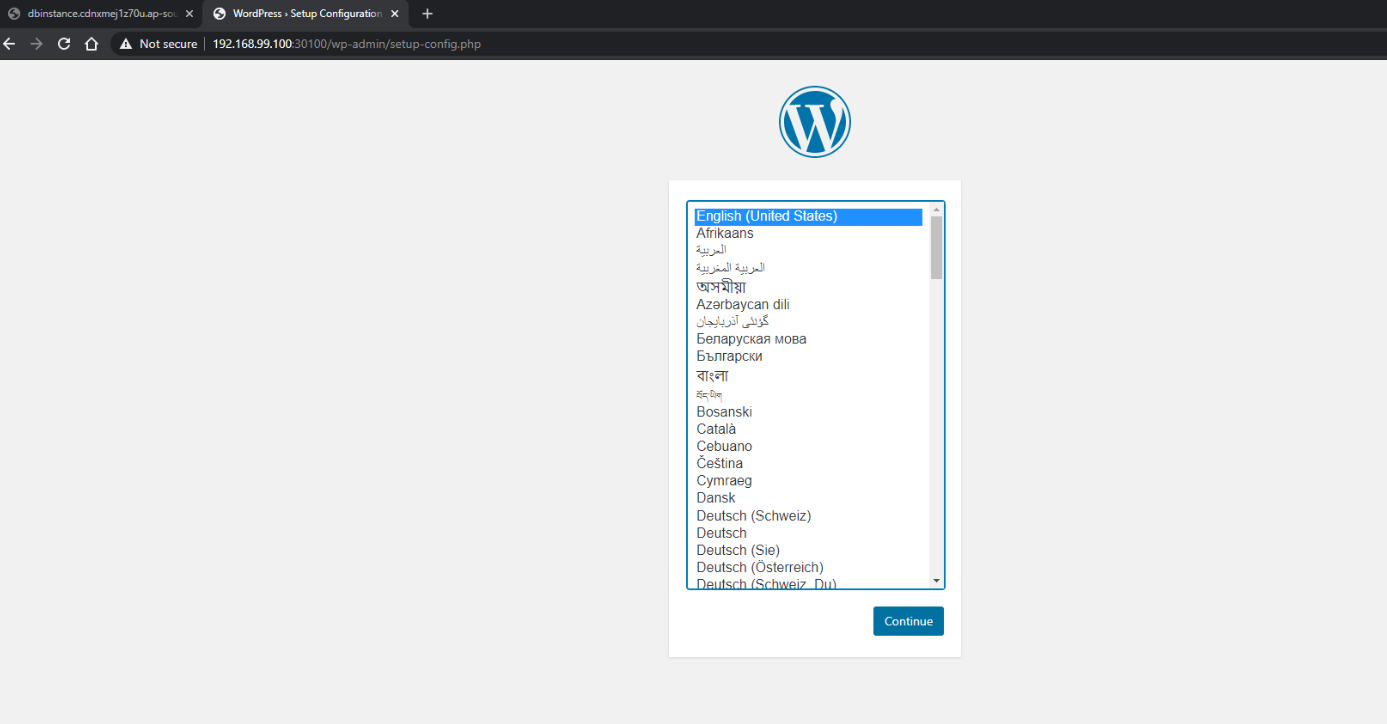Click the language list scroll-up arrow
Image resolution: width=1387 pixels, height=724 pixels.
pyautogui.click(x=936, y=210)
